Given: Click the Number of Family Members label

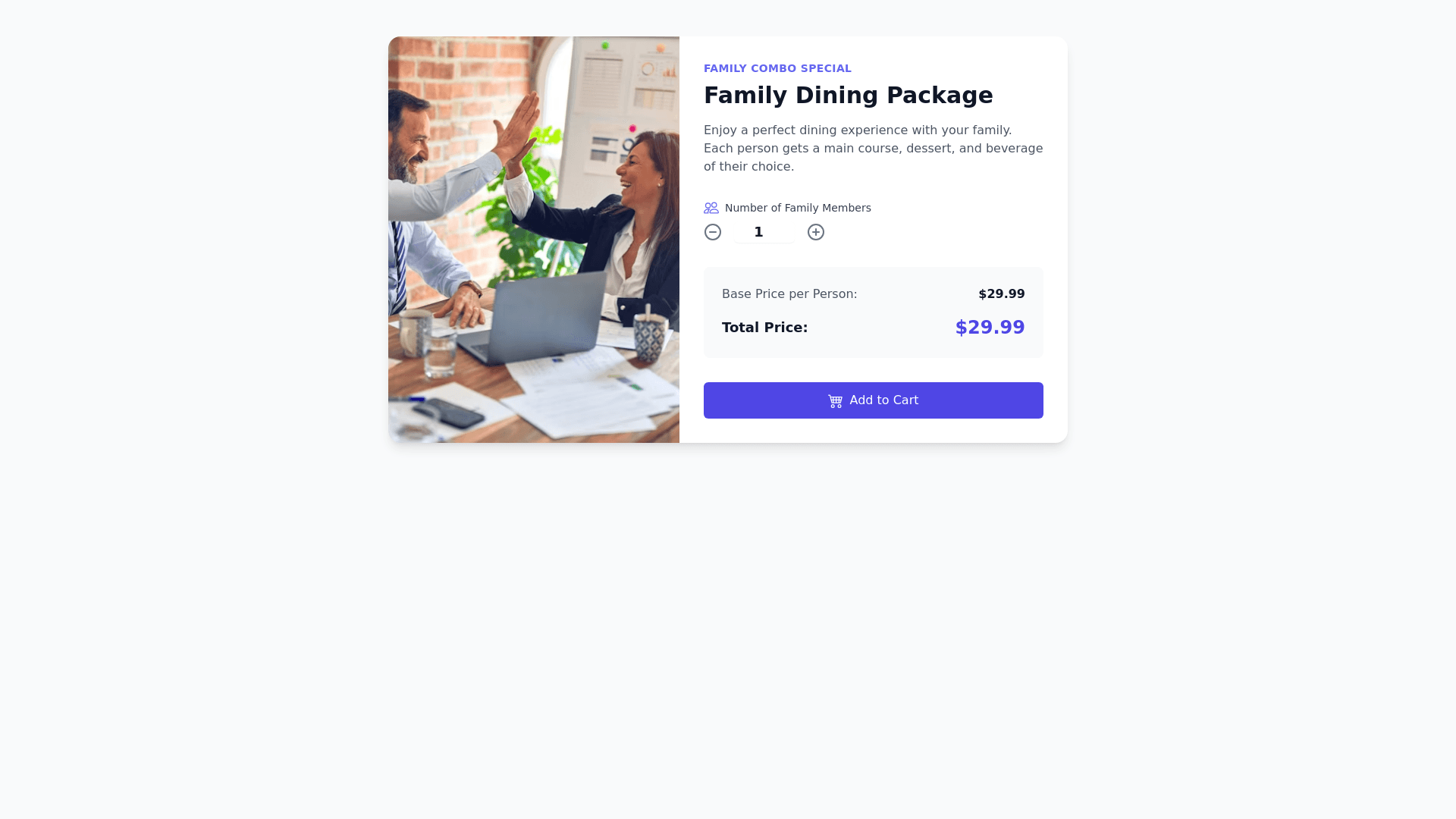Looking at the screenshot, I should [798, 208].
